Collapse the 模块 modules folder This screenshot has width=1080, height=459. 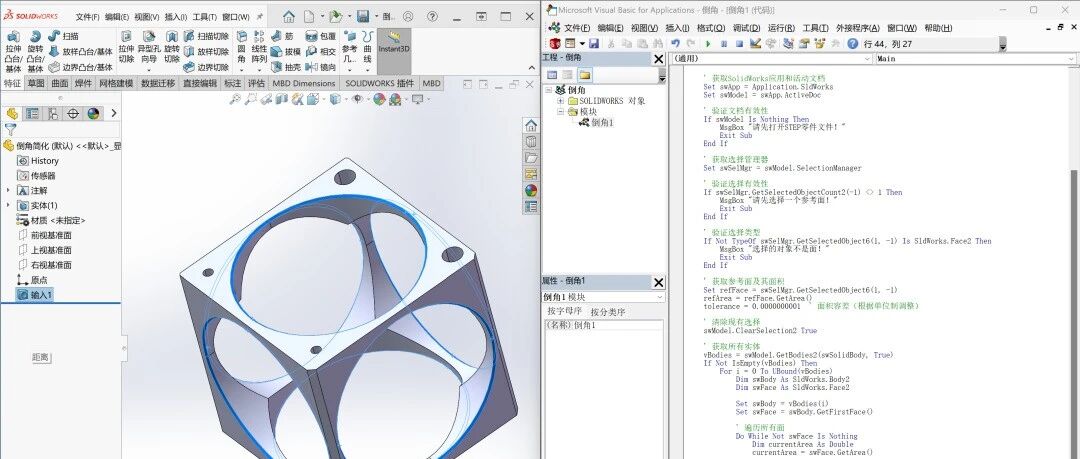[561, 111]
